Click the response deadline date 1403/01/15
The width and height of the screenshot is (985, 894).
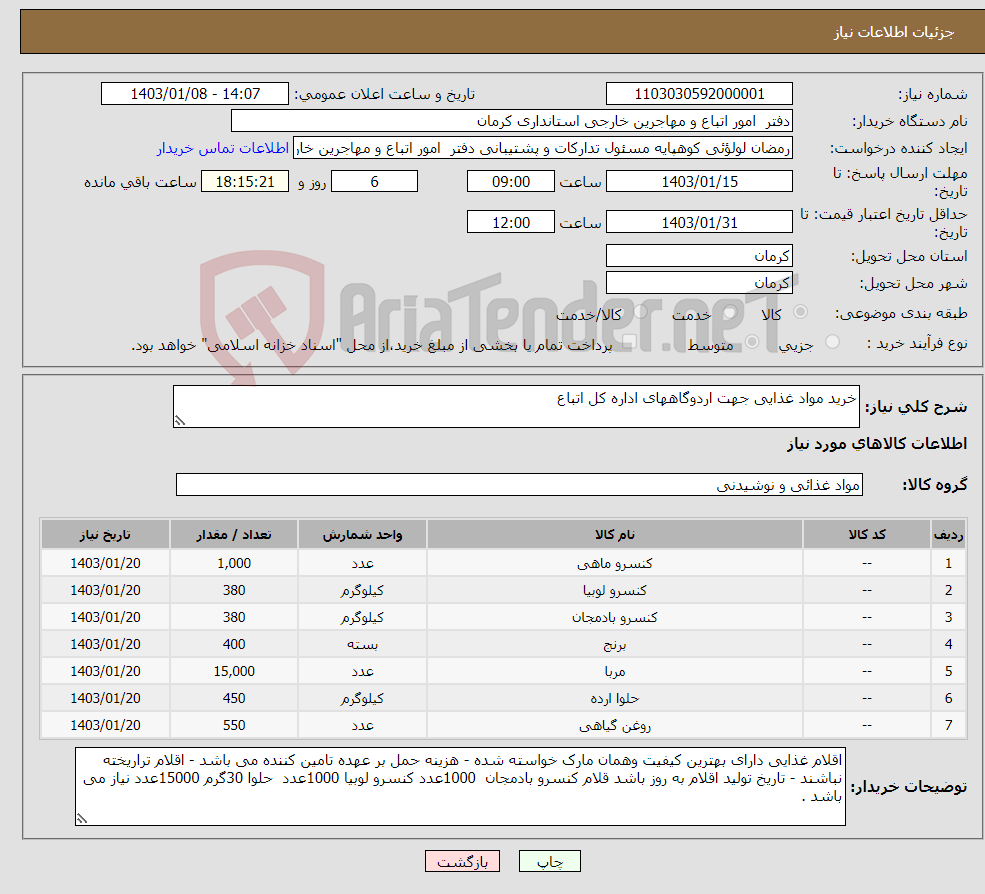tap(699, 182)
